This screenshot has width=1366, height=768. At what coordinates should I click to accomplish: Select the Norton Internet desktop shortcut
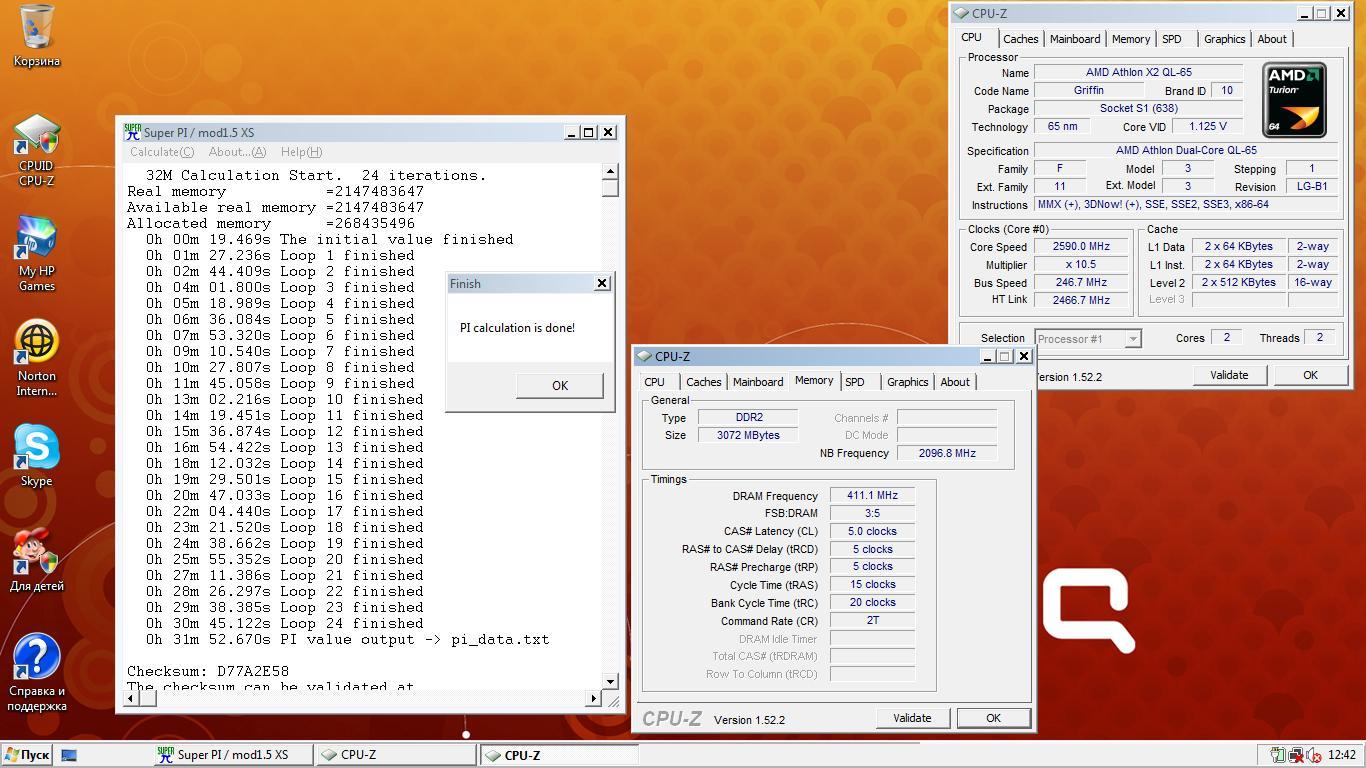tap(36, 358)
